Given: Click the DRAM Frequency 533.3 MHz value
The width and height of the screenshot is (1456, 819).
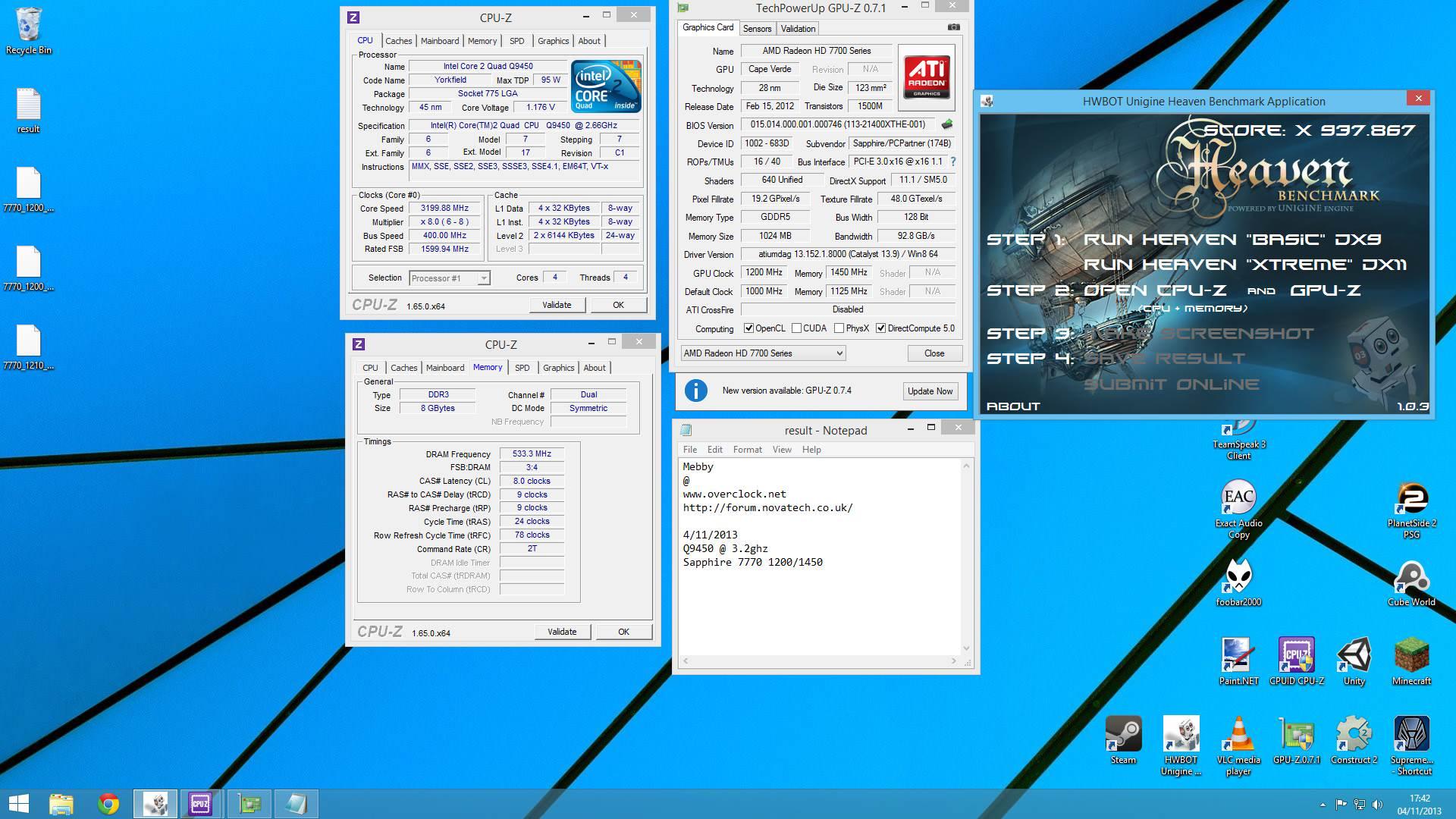Looking at the screenshot, I should 532,453.
